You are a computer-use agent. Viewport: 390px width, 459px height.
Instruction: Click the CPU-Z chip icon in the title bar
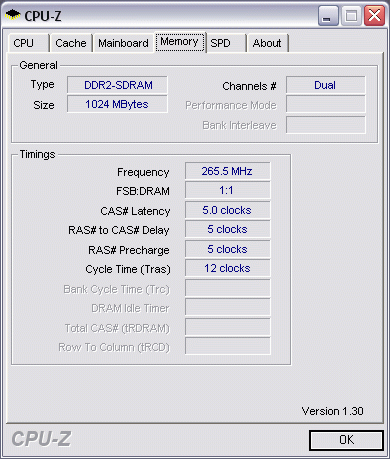pyautogui.click(x=13, y=15)
